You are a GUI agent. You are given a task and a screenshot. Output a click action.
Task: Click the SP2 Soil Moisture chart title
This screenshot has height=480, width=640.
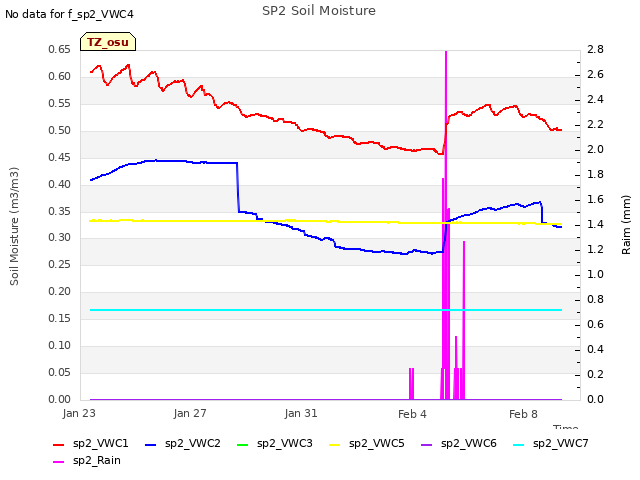(319, 11)
